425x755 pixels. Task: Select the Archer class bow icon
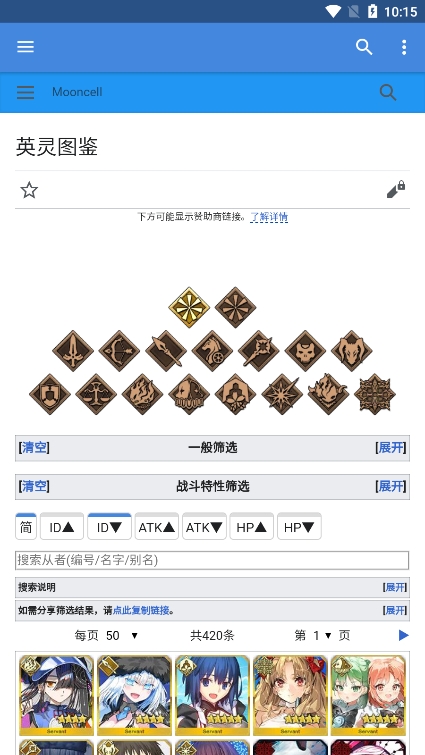point(119,351)
